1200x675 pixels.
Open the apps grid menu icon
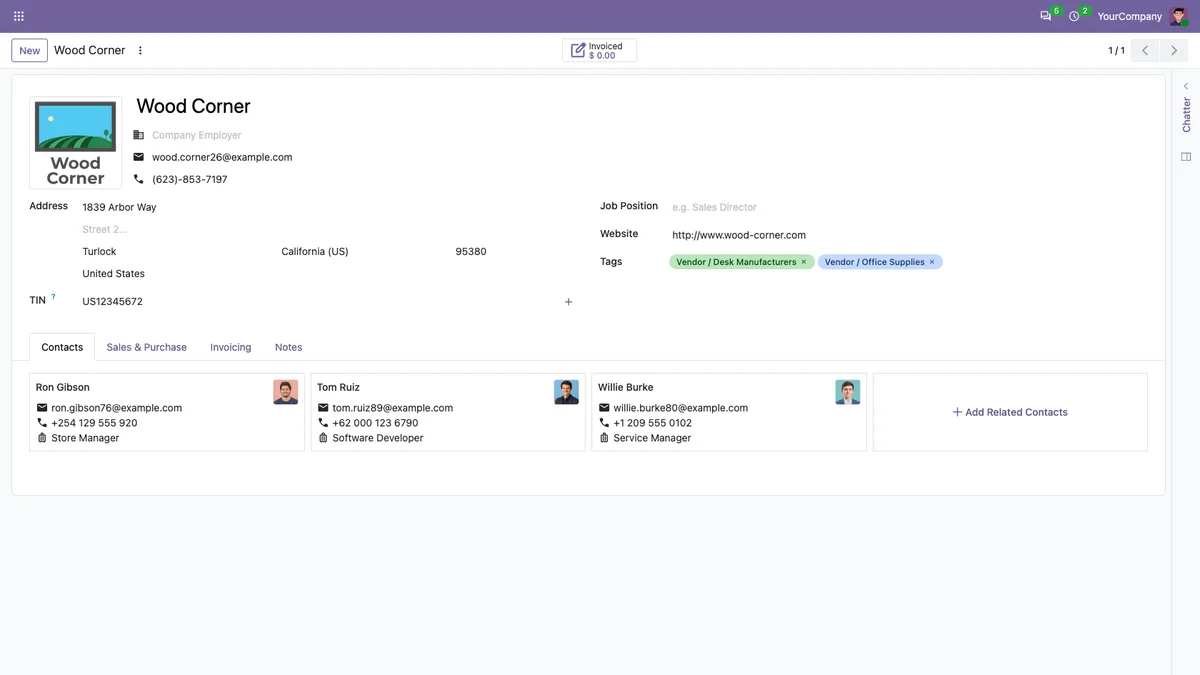click(x=18, y=16)
